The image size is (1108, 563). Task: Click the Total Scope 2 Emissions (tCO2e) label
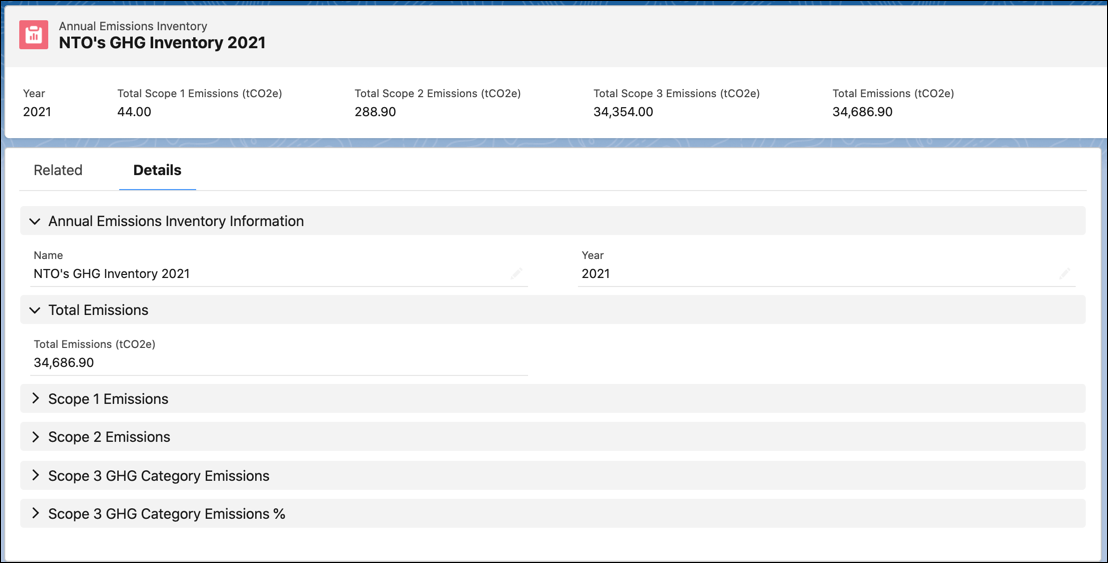click(437, 93)
